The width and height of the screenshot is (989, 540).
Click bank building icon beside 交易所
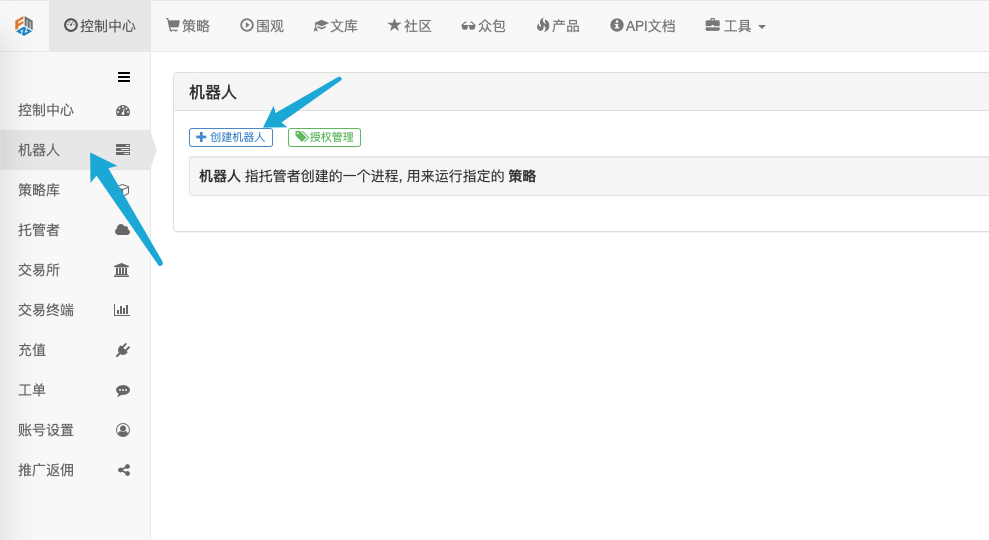[x=121, y=270]
